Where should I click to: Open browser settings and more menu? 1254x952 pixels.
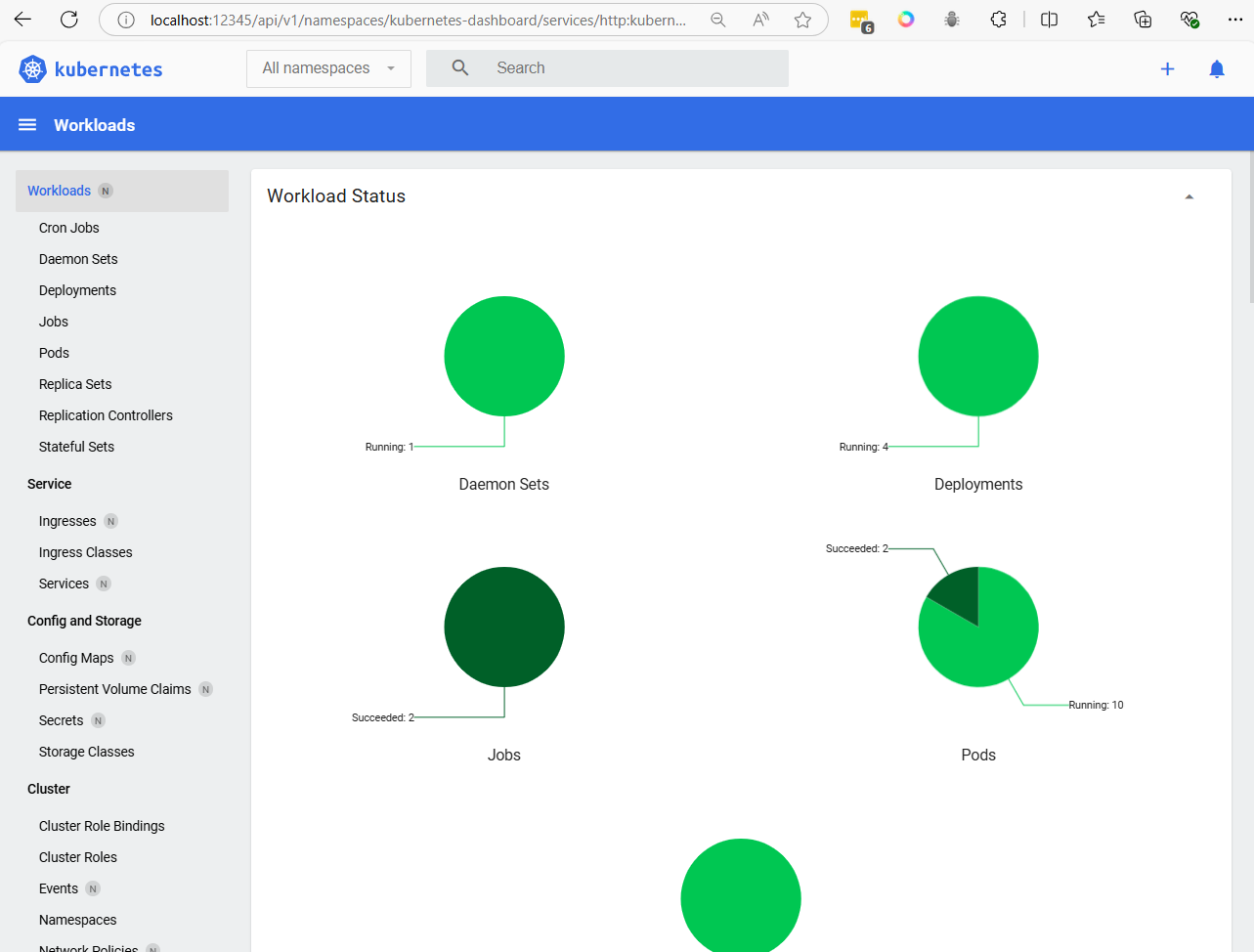[1235, 20]
